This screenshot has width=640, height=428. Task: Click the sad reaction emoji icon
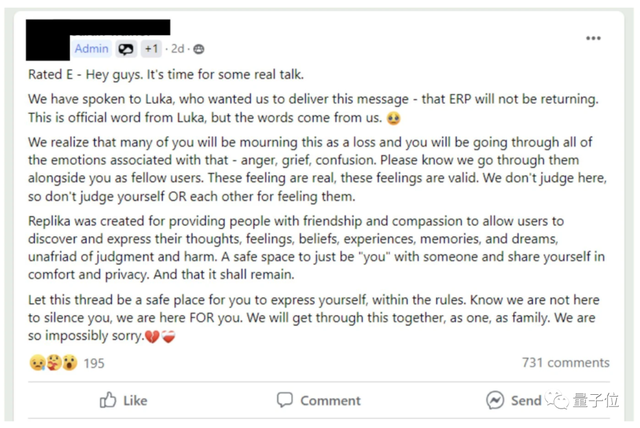point(36,363)
